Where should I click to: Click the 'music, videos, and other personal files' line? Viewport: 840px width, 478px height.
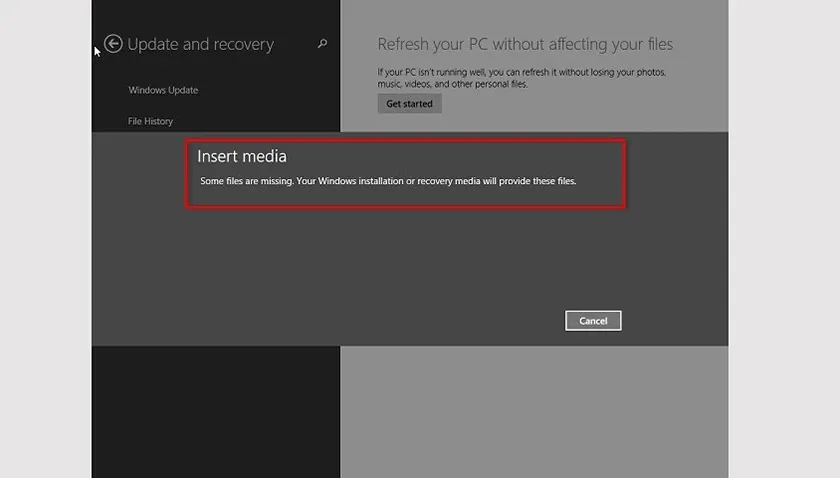[452, 84]
